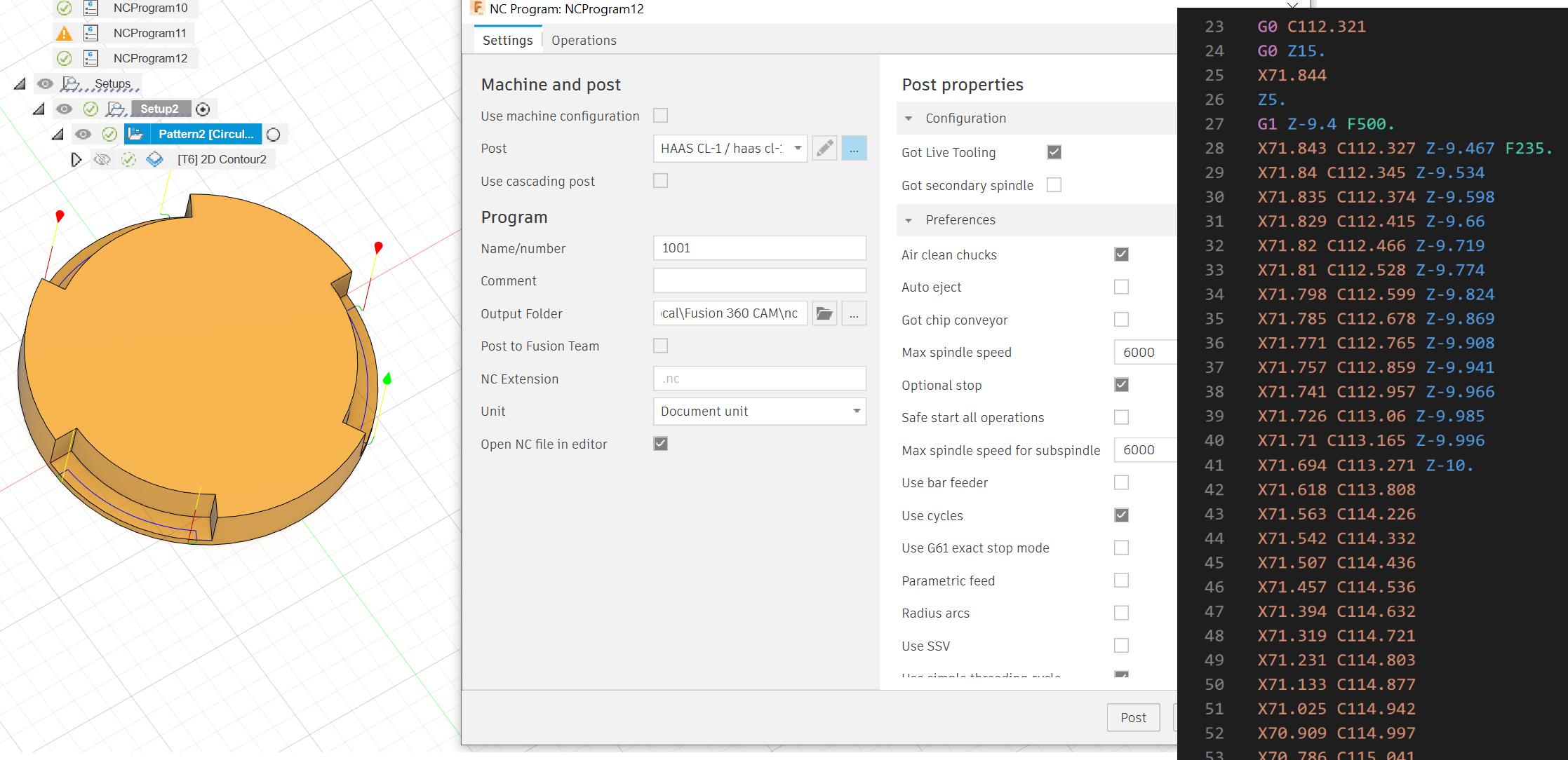Click the pencil edit post icon
This screenshot has height=760, width=1568.
pos(824,149)
